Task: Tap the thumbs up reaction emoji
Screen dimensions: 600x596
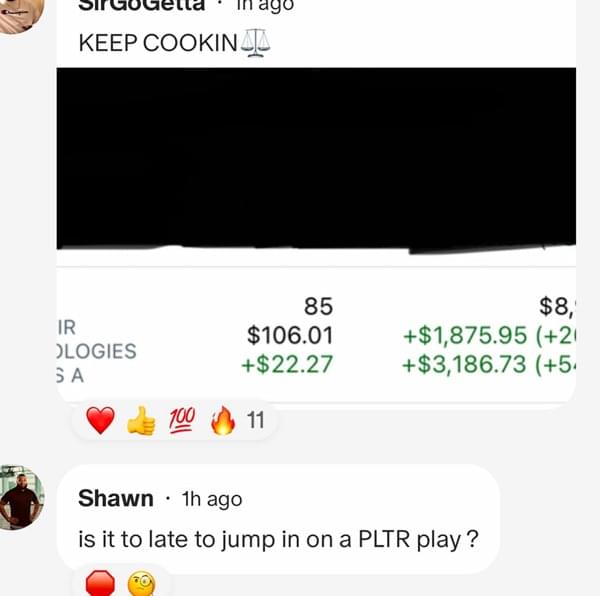Action: tap(141, 420)
